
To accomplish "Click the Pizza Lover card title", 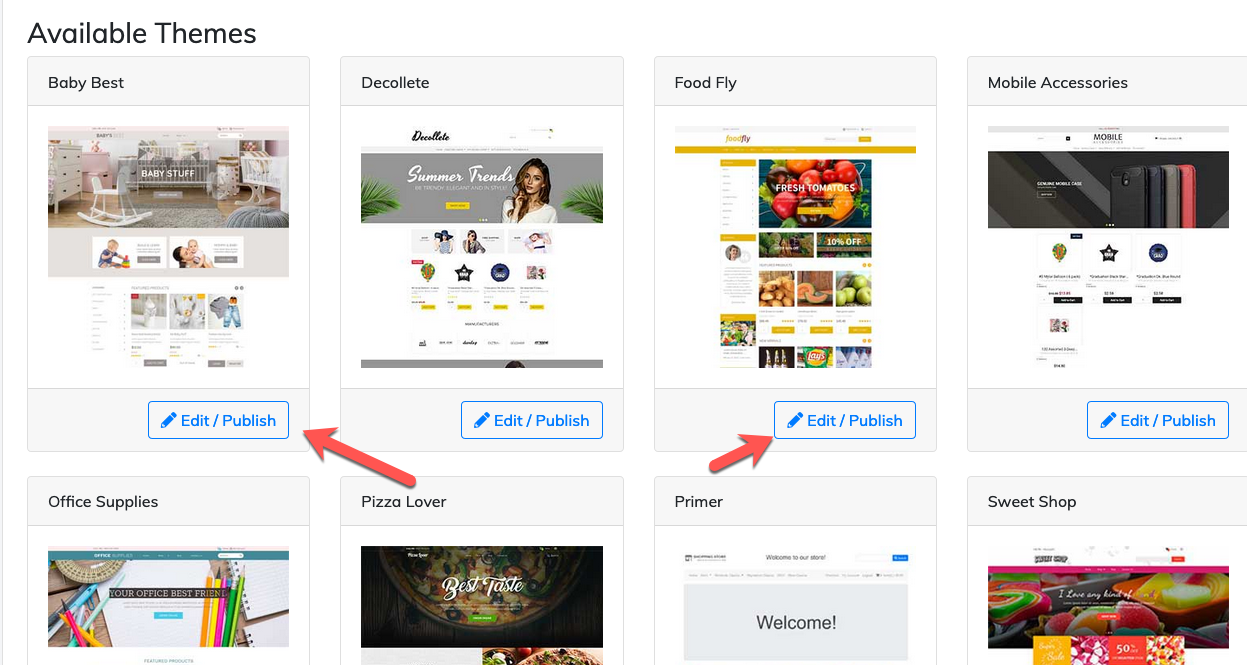I will coord(404,501).
